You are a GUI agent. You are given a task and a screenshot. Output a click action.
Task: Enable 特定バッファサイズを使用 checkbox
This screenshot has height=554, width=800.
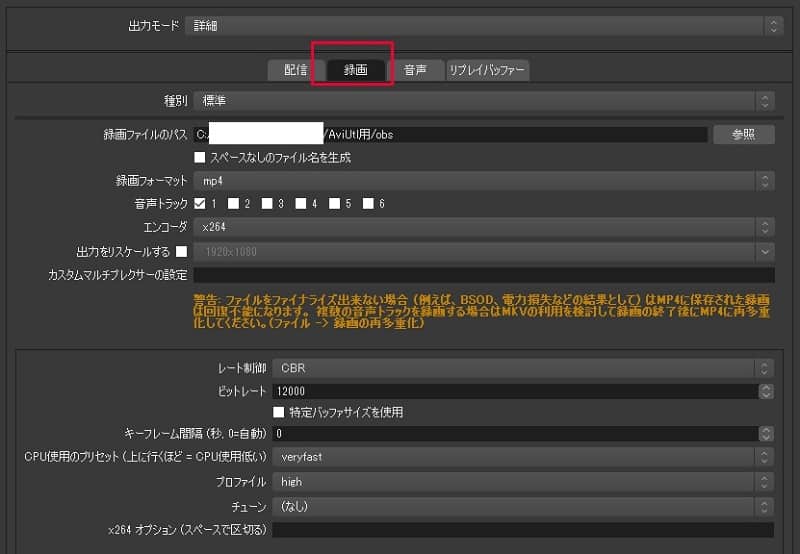[279, 412]
